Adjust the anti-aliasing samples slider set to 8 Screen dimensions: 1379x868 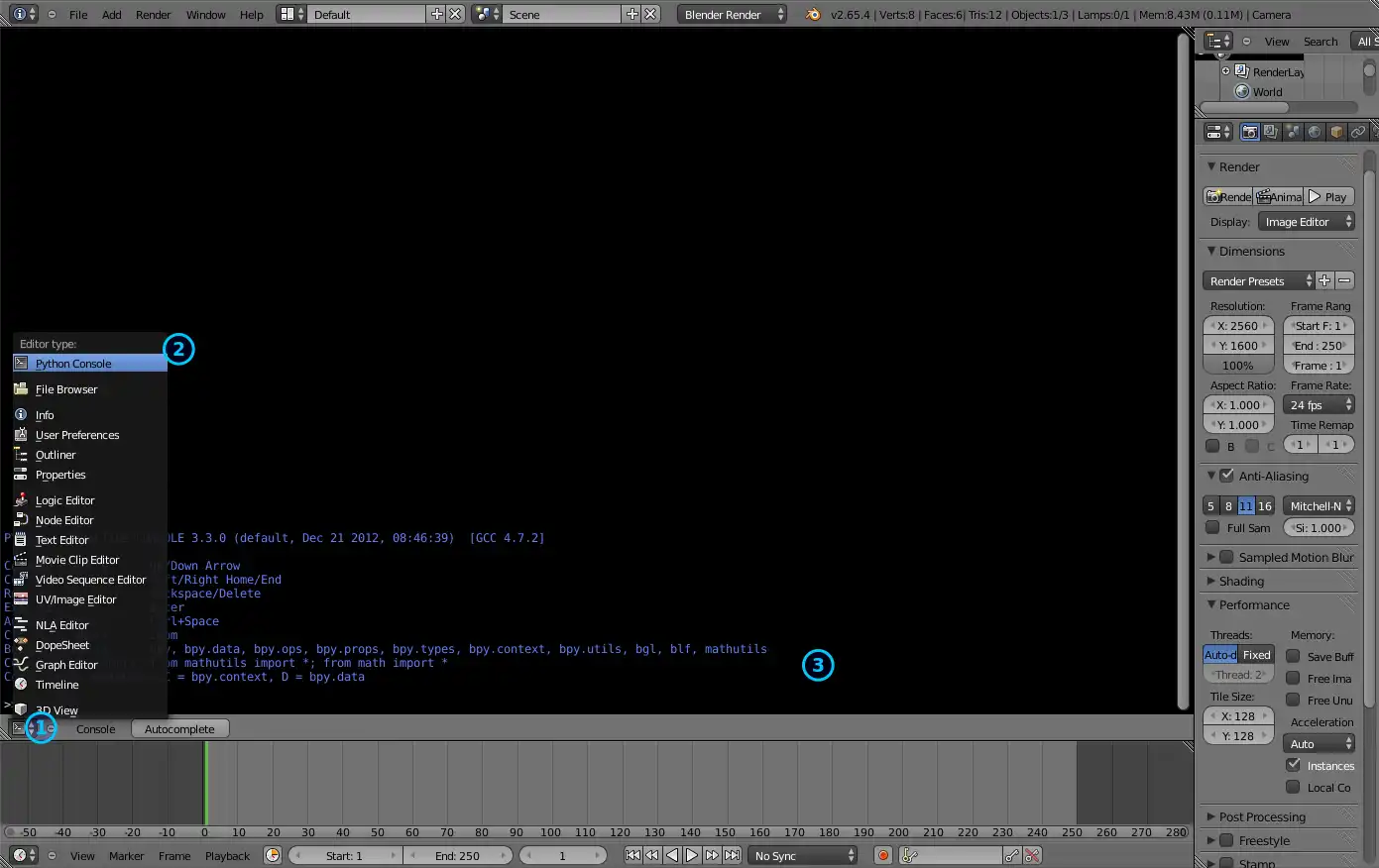point(1229,505)
